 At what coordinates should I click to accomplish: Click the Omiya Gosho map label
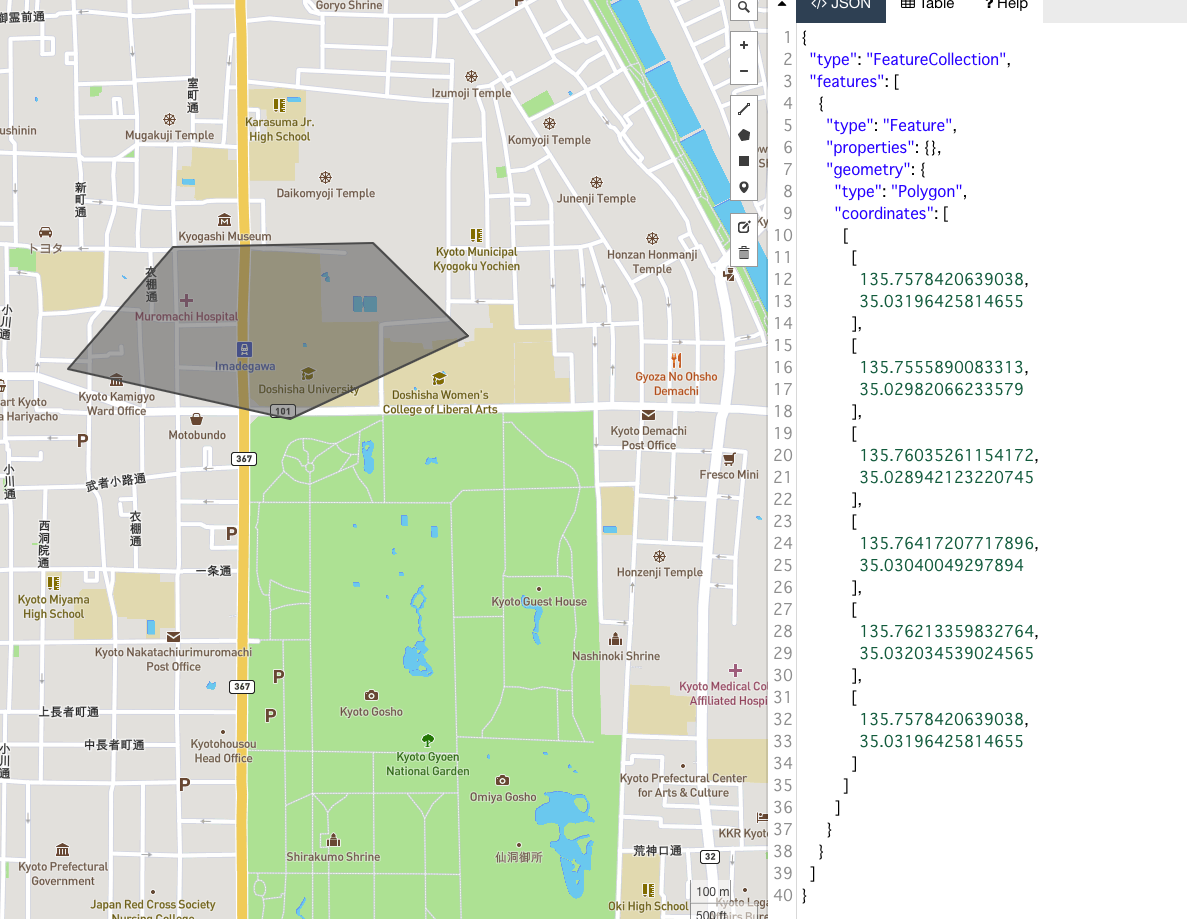tap(503, 797)
